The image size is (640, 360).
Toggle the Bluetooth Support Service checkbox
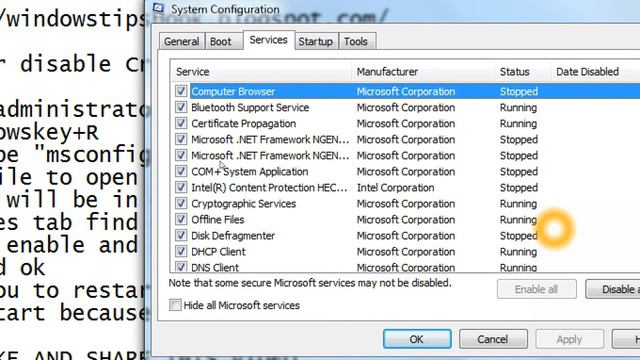point(181,107)
